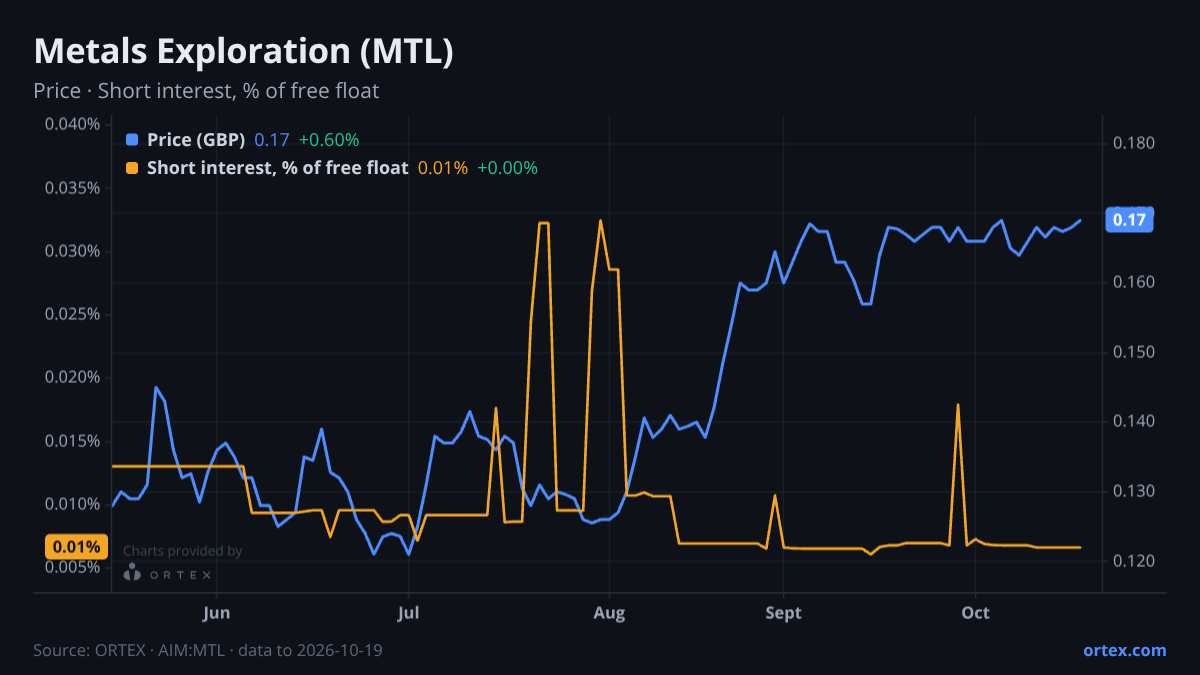
Task: Click the Sept month label
Action: click(784, 613)
